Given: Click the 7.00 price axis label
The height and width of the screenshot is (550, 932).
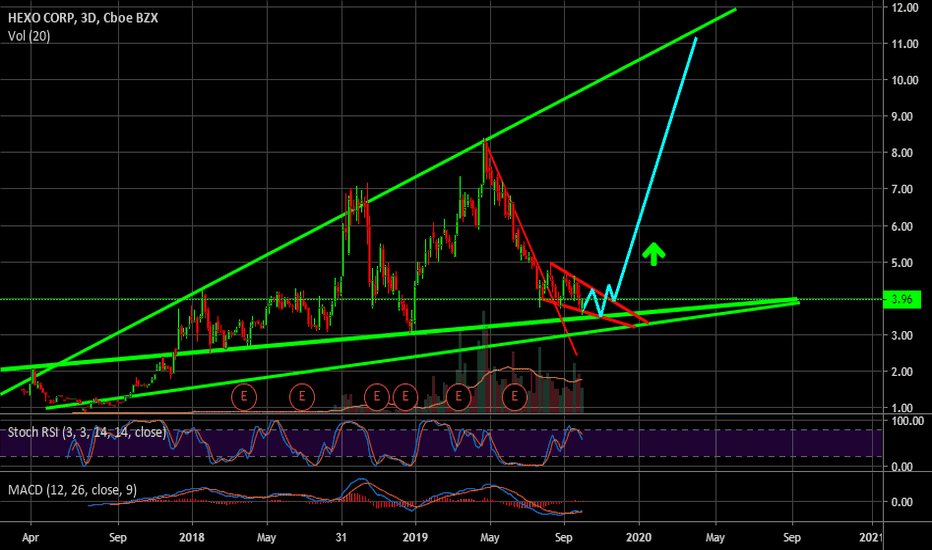Looking at the screenshot, I should click(x=902, y=190).
